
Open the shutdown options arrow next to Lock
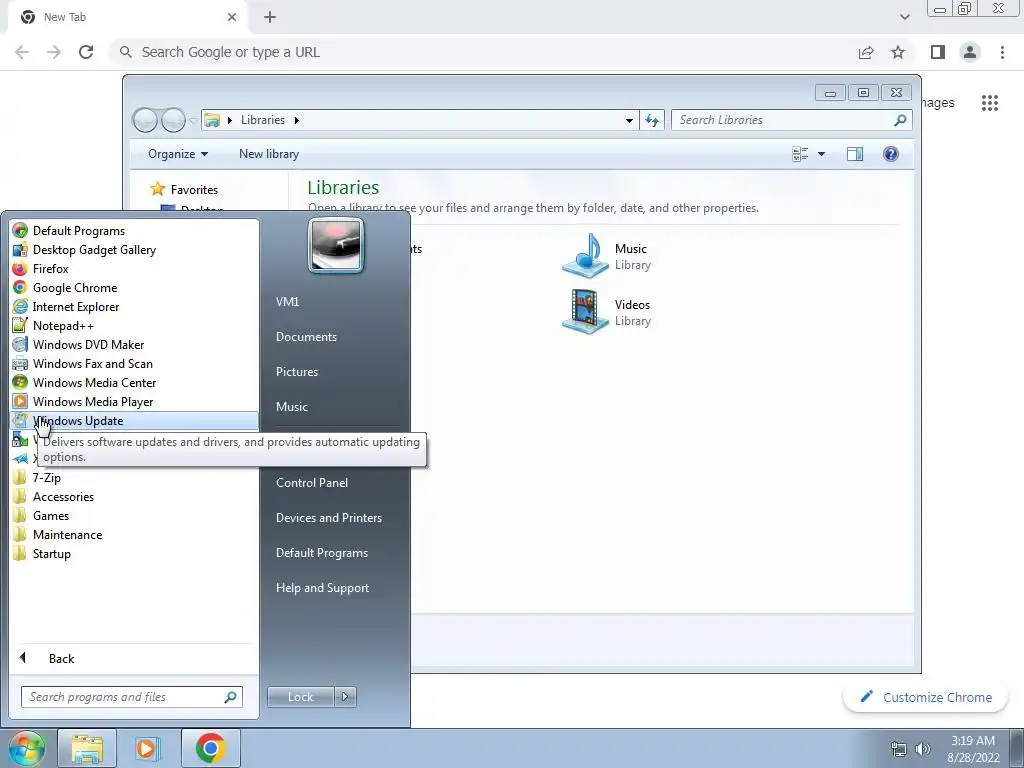(345, 697)
